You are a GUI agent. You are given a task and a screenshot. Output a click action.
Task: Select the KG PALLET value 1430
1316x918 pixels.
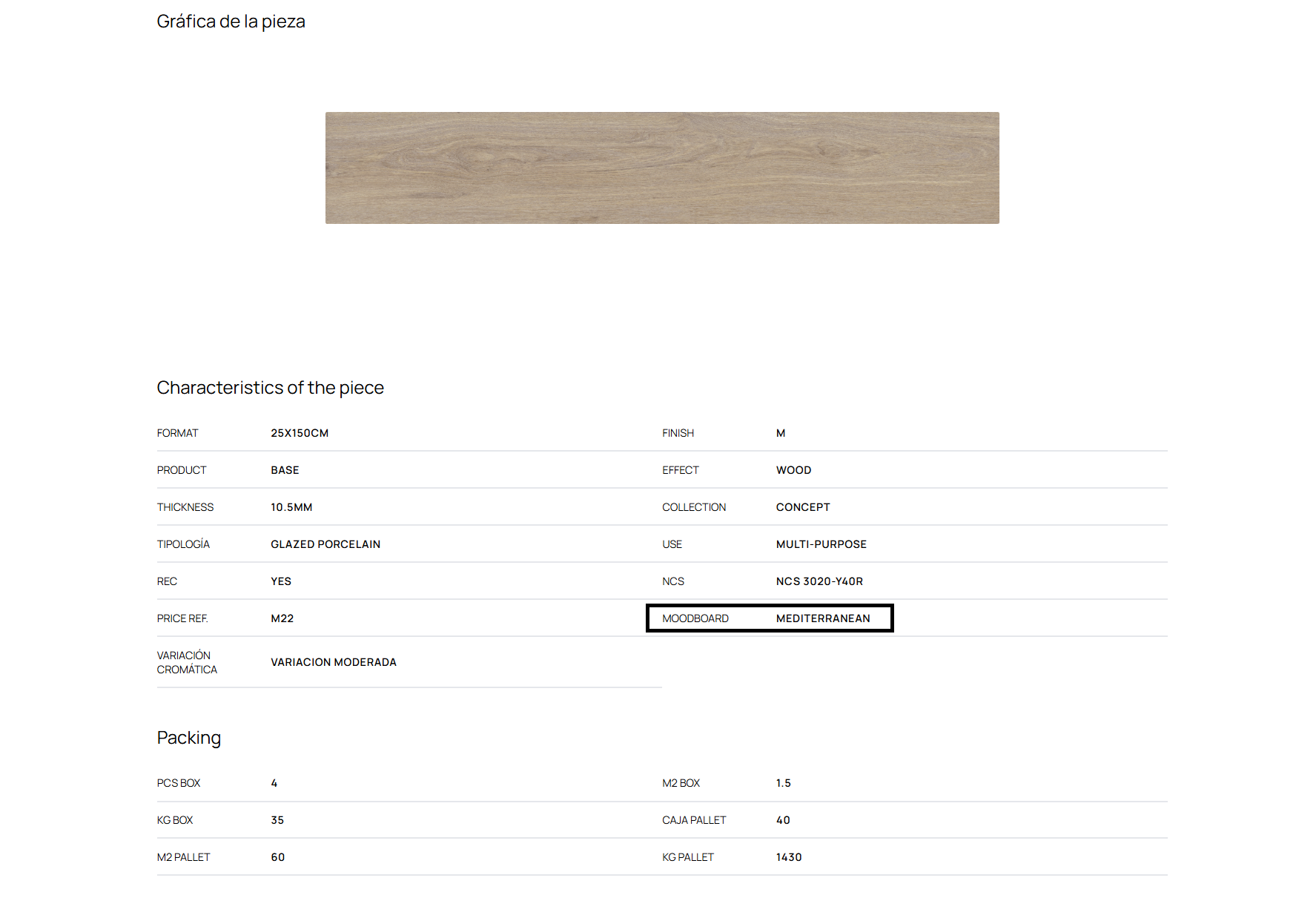point(789,857)
